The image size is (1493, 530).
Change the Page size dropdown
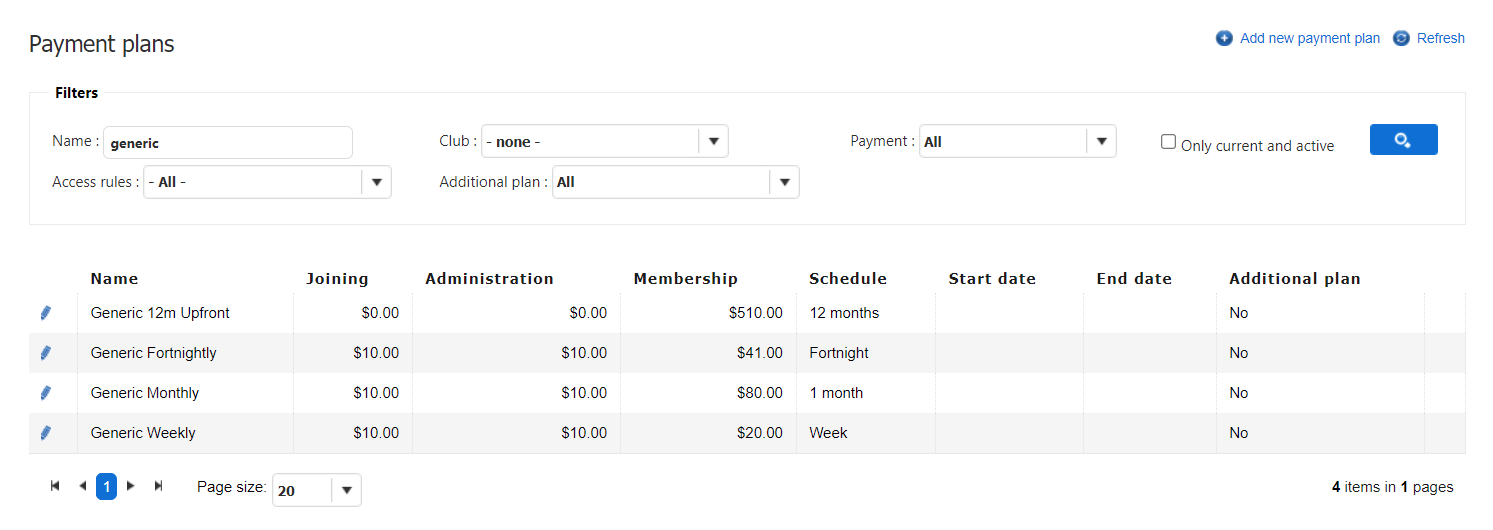tap(346, 490)
